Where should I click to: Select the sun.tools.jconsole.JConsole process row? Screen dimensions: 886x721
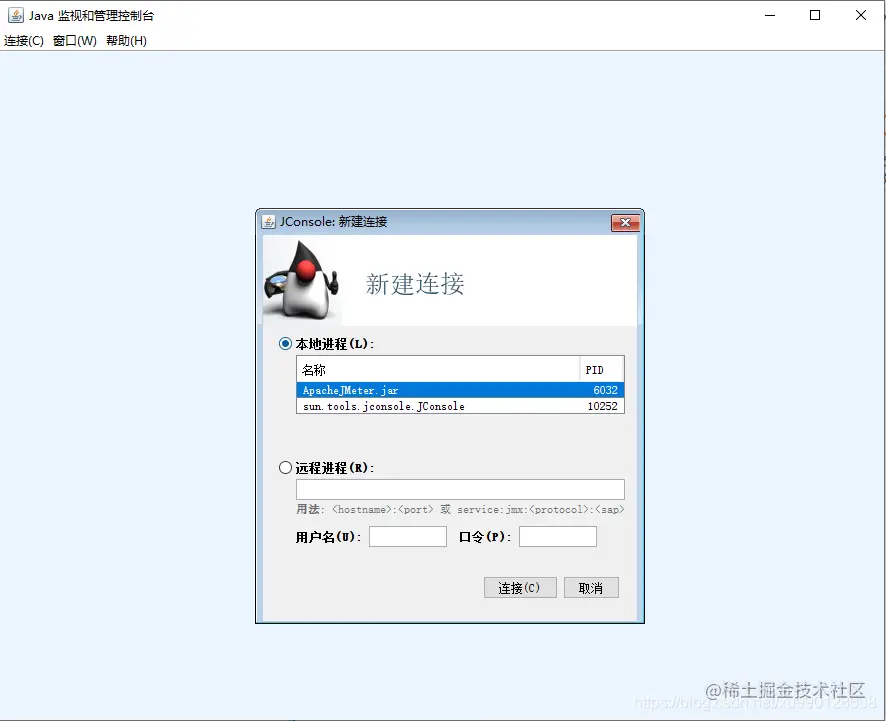pyautogui.click(x=460, y=406)
